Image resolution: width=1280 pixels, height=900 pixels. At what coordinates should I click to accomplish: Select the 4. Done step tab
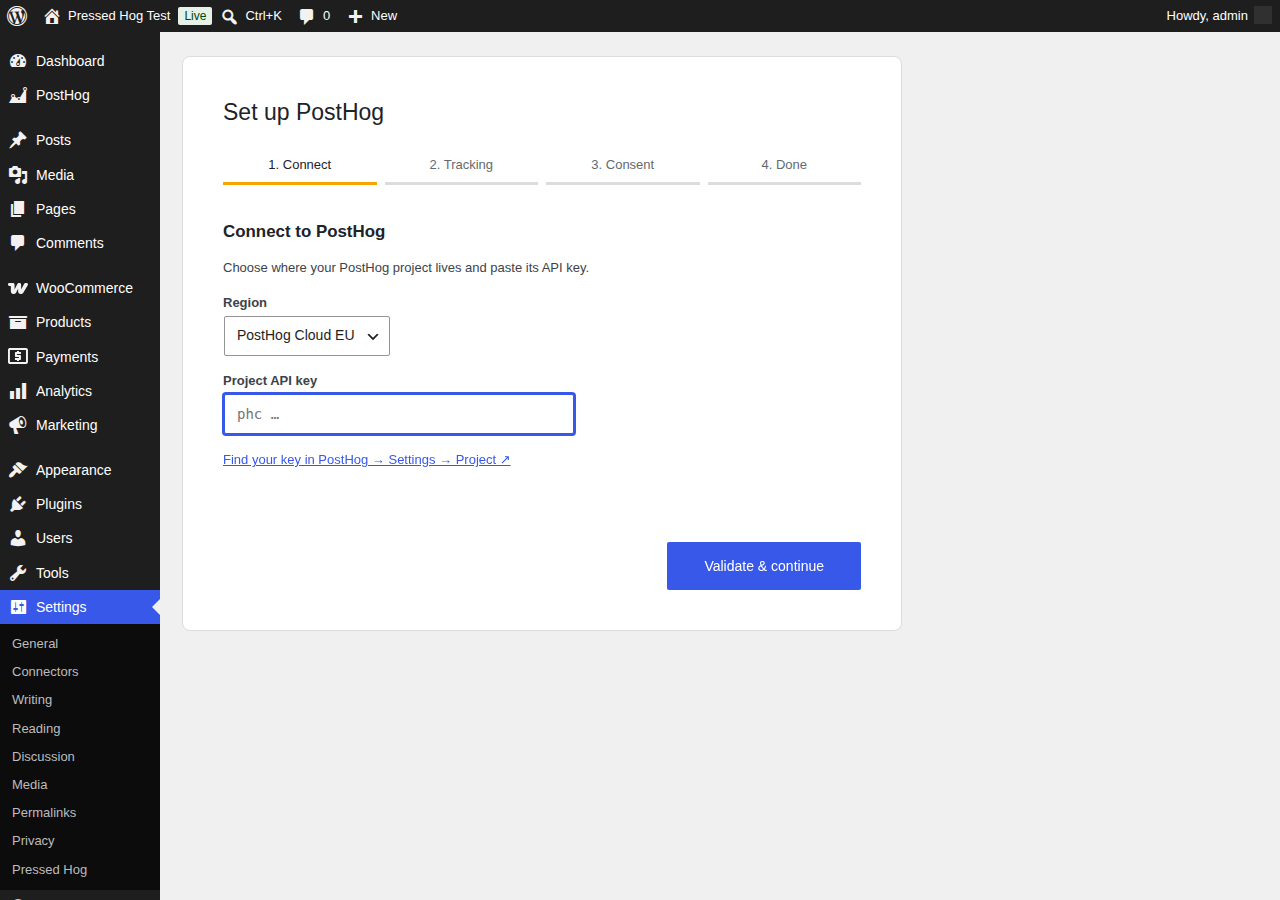pyautogui.click(x=784, y=166)
